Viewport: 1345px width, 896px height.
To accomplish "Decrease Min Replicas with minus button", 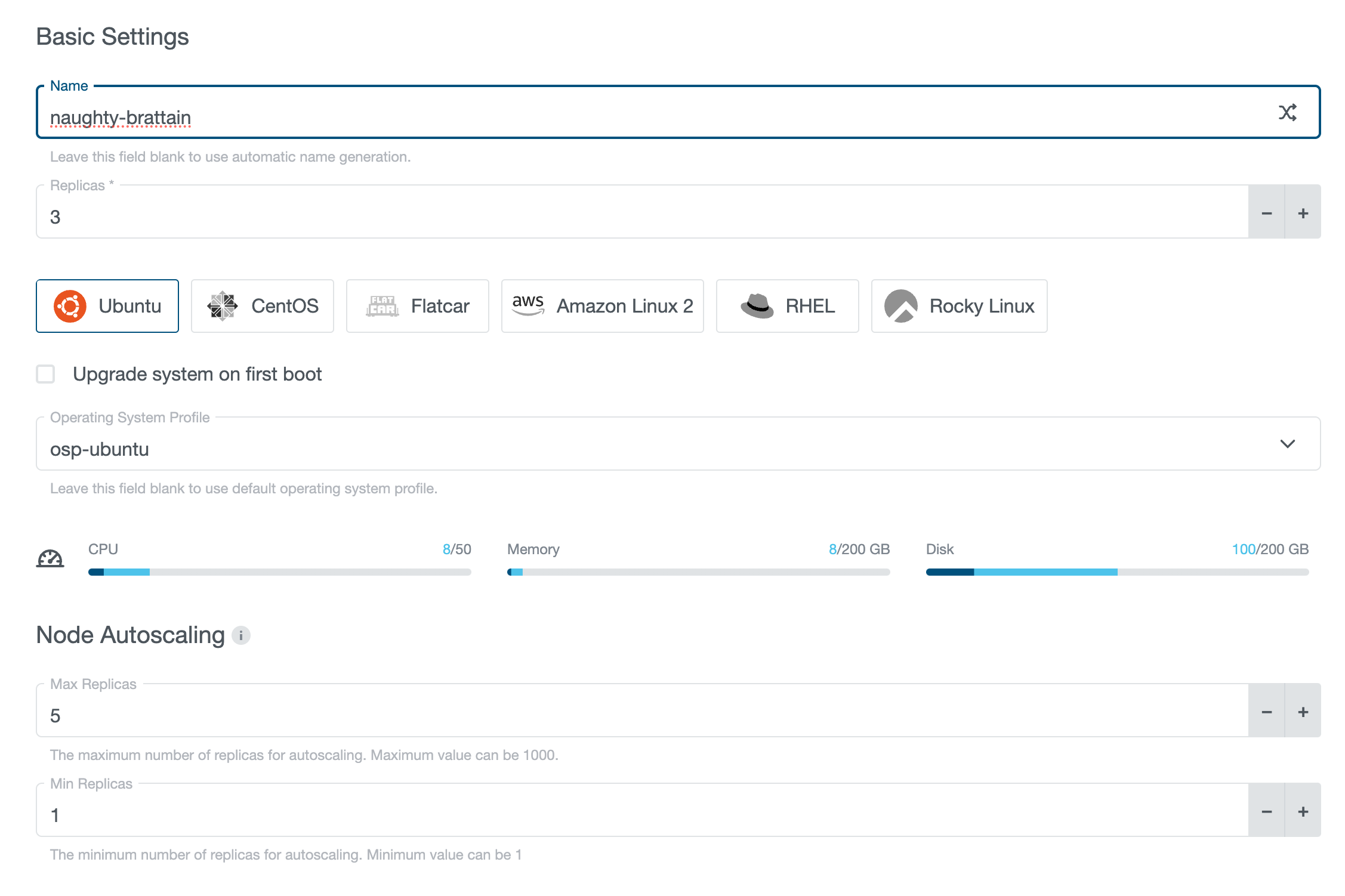I will pyautogui.click(x=1267, y=811).
